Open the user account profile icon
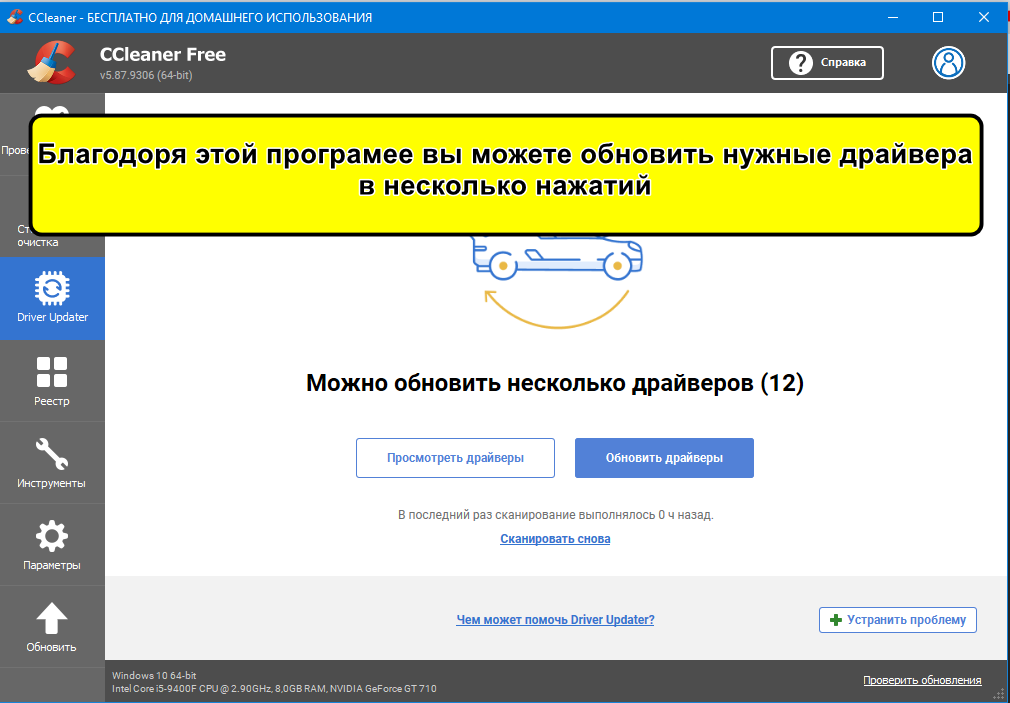The height and width of the screenshot is (703, 1010). point(948,62)
